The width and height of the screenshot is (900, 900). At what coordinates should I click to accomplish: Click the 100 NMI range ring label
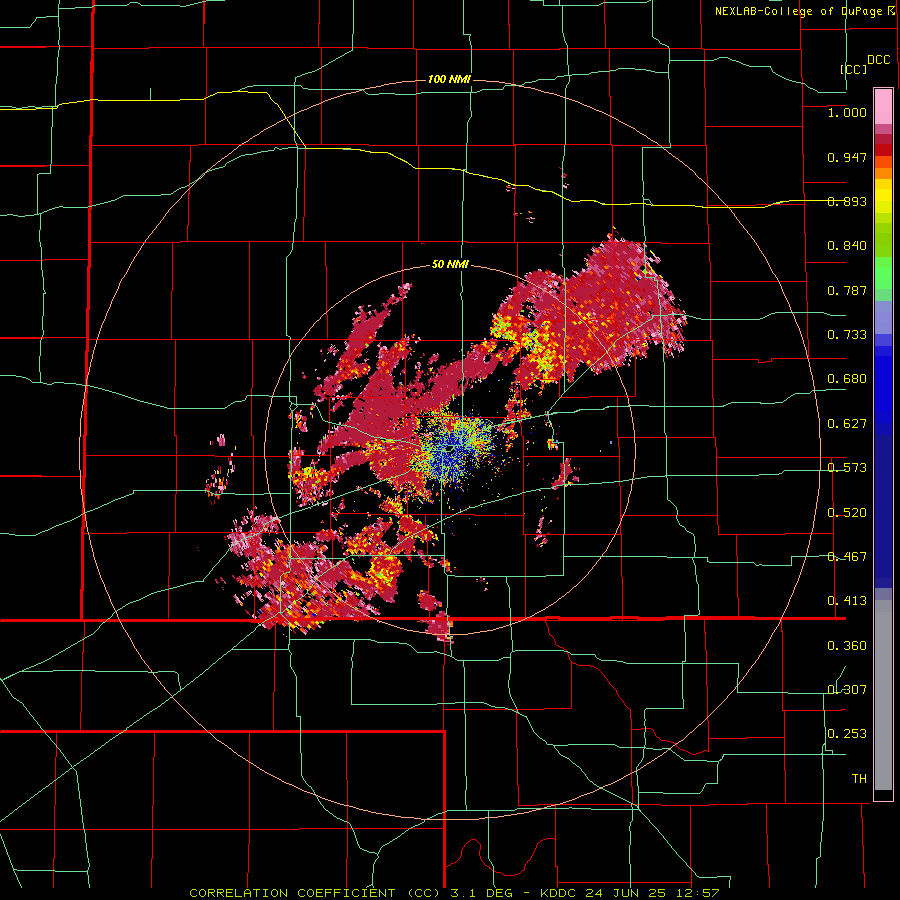(x=449, y=79)
